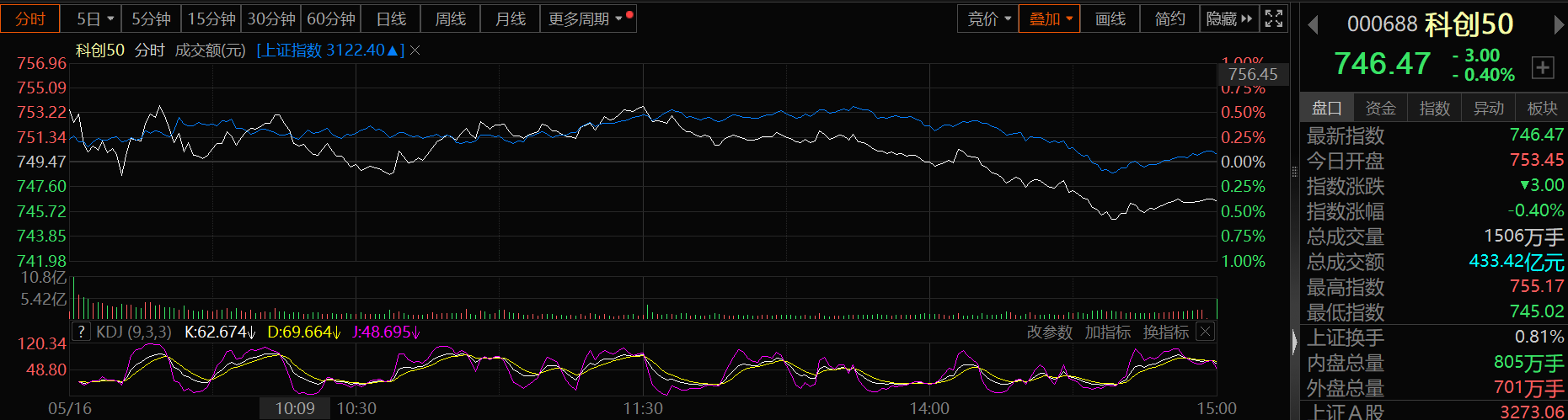The image size is (1568, 420).
Task: Switch to 30分钟 chart period
Action: [x=271, y=19]
